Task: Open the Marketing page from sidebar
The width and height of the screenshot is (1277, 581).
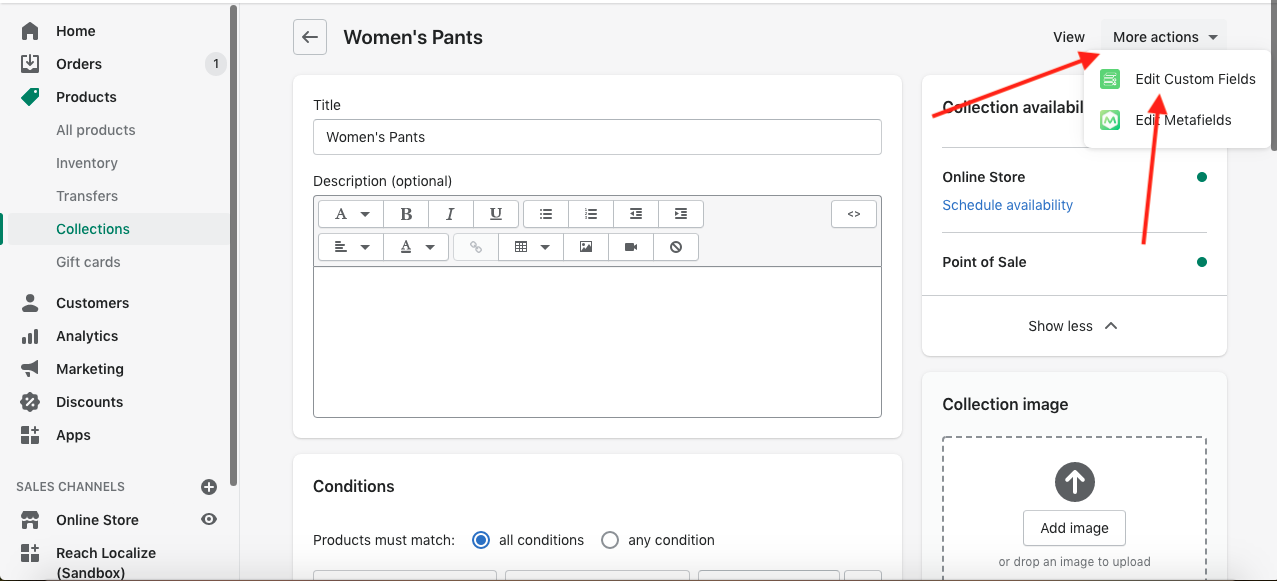Action: pos(90,369)
